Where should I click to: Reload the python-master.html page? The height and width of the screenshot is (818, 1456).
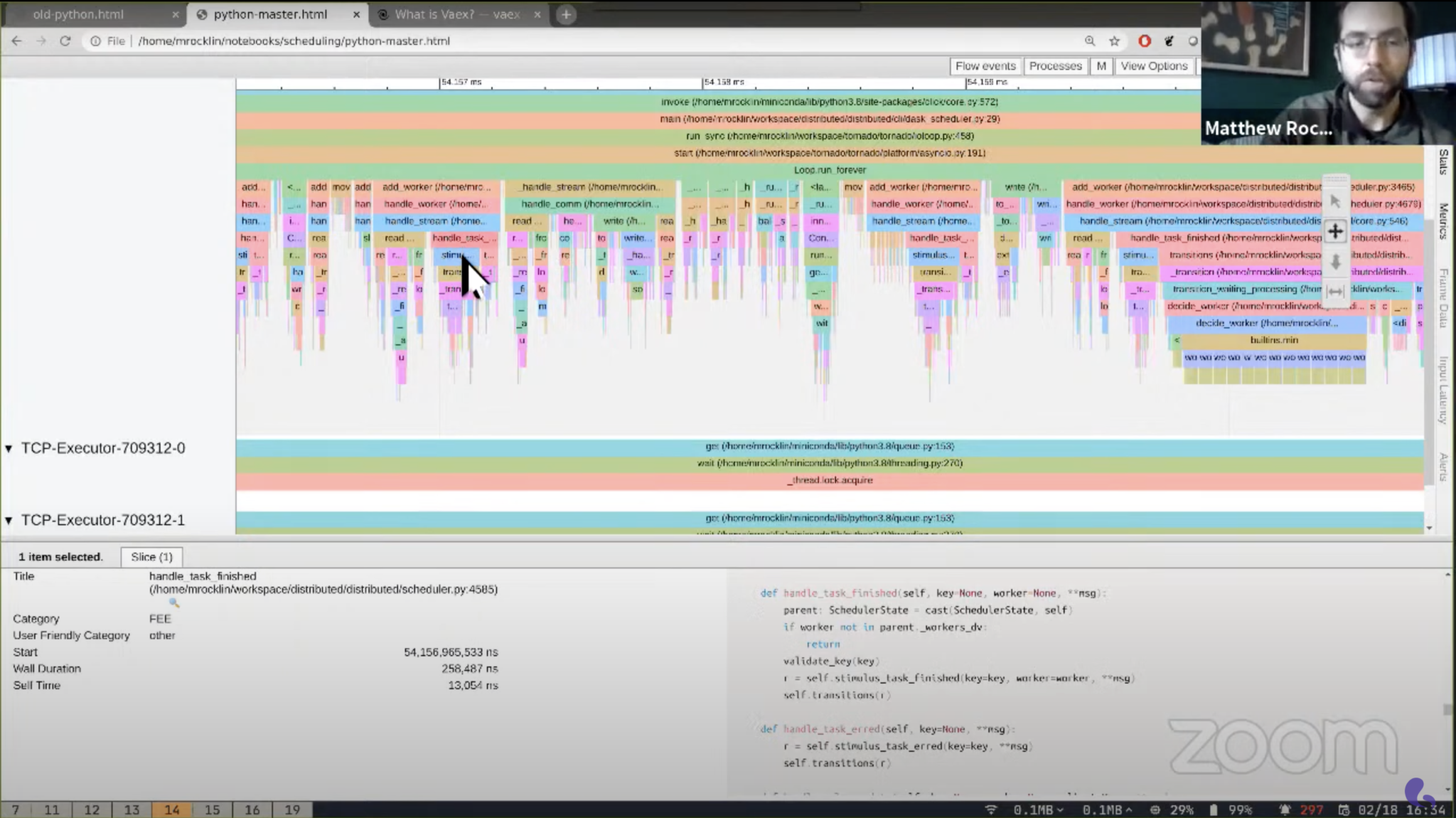click(65, 41)
